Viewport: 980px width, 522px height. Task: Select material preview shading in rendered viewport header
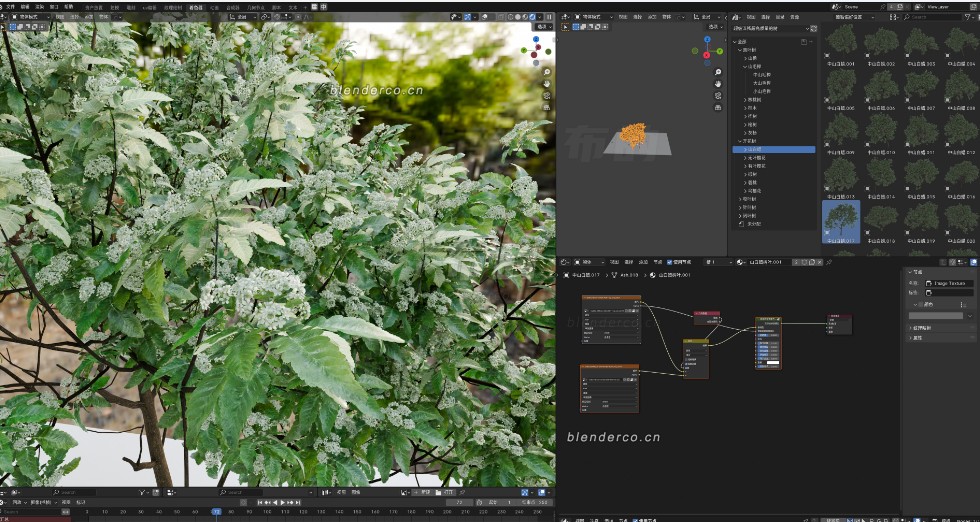[526, 17]
